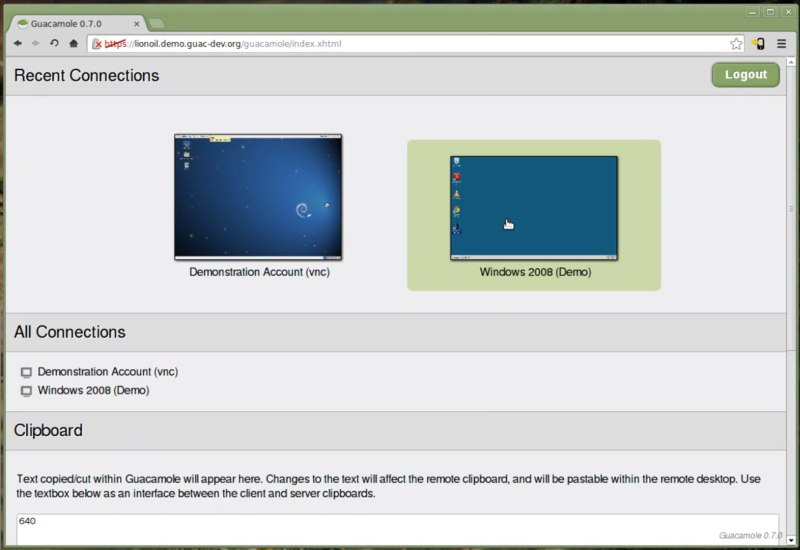Click the Logout button
This screenshot has height=550, width=800.
745,74
